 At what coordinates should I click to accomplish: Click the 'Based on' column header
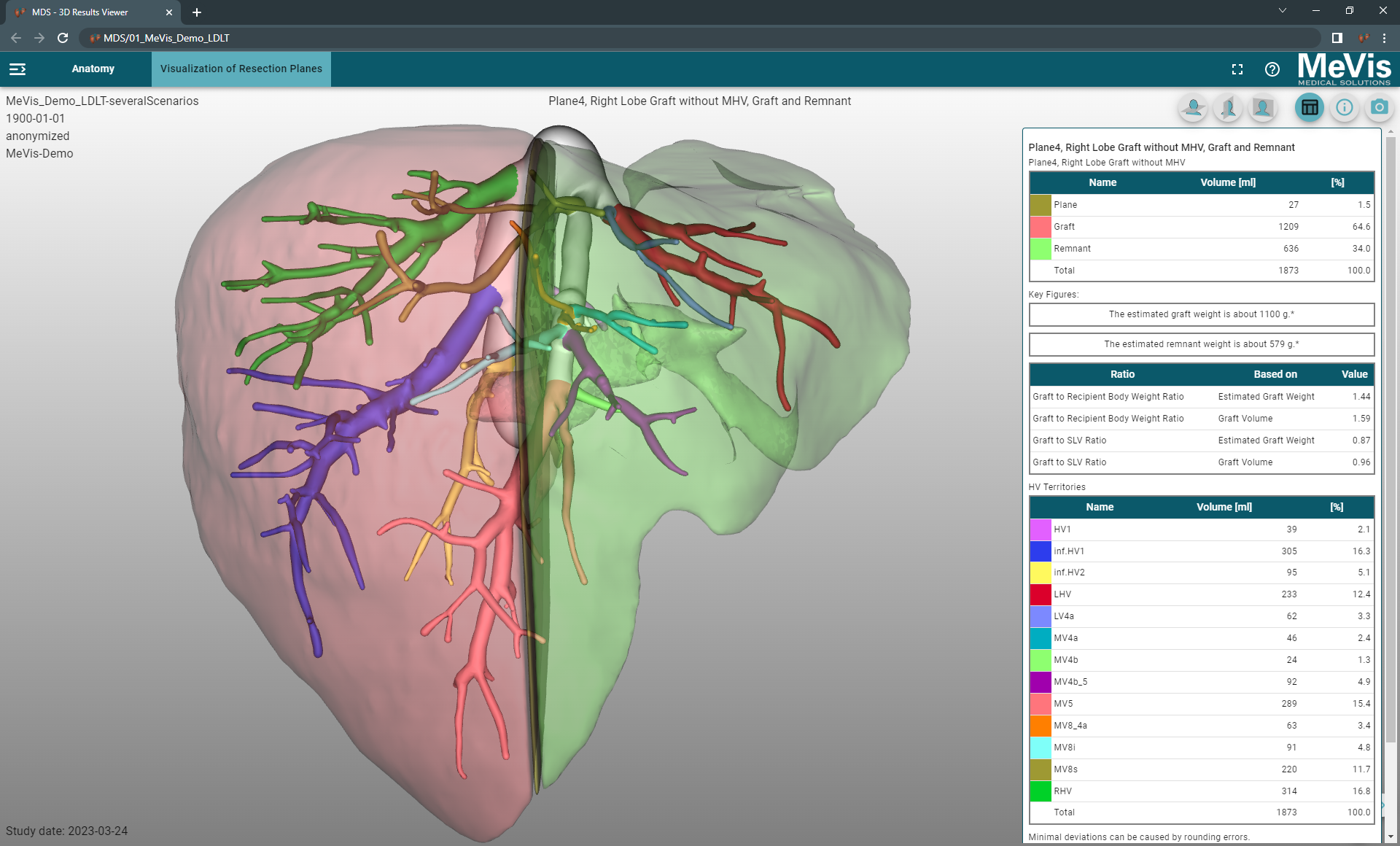(1275, 374)
